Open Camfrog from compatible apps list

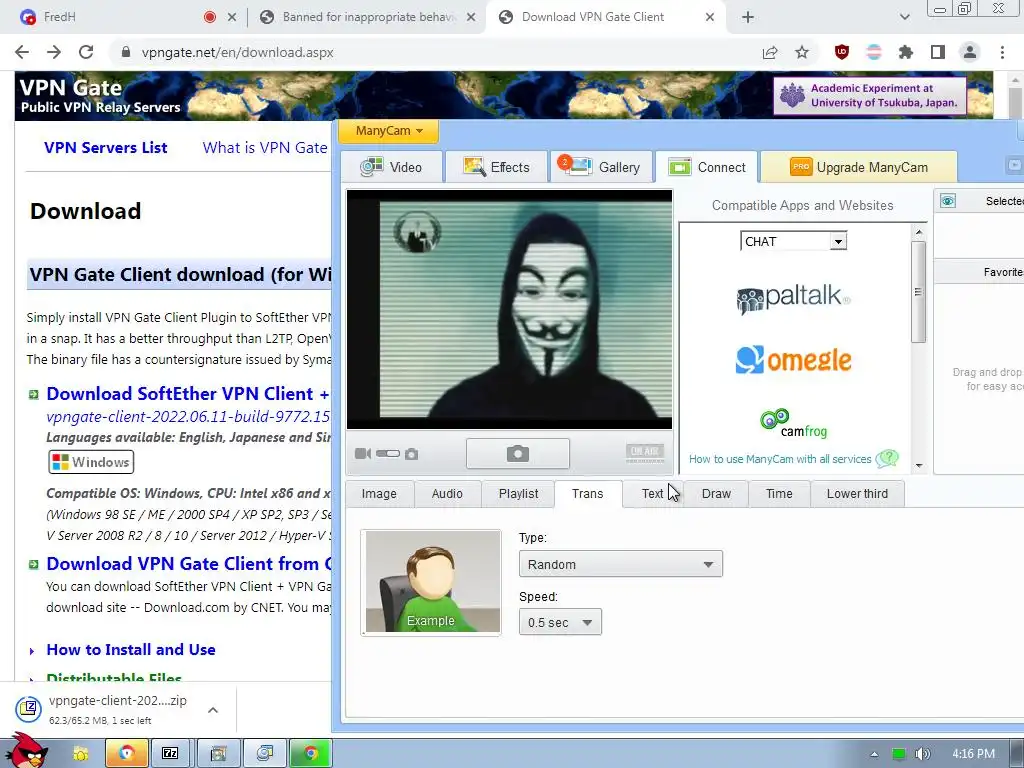793,424
